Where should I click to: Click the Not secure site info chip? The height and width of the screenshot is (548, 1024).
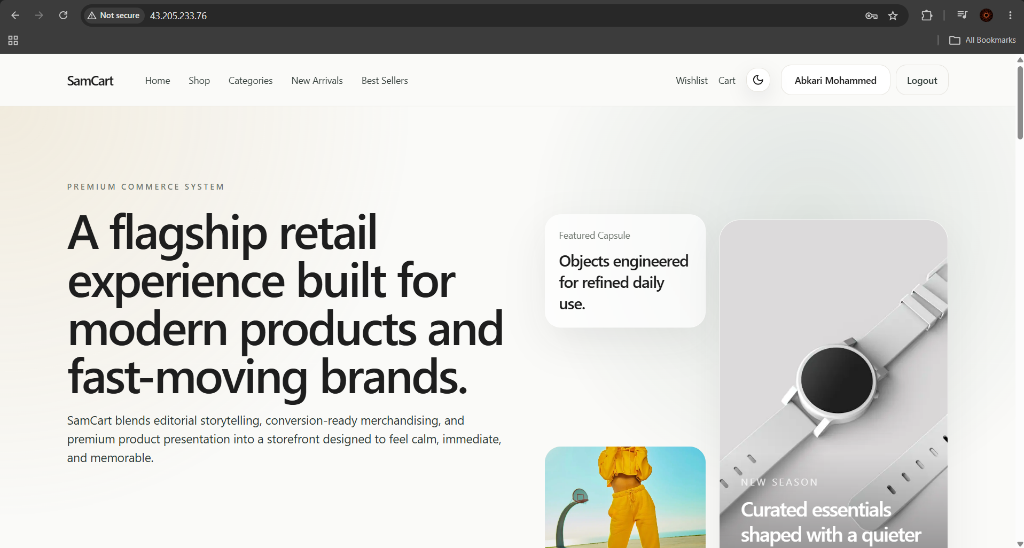[x=114, y=15]
